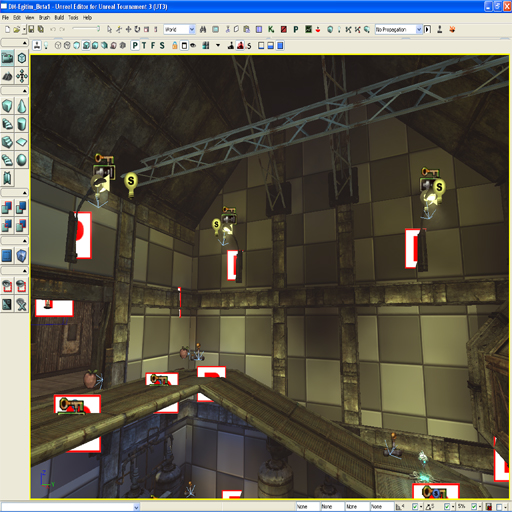
Task: Click the orange Gears of War style icon
Action: pyautogui.click(x=452, y=30)
